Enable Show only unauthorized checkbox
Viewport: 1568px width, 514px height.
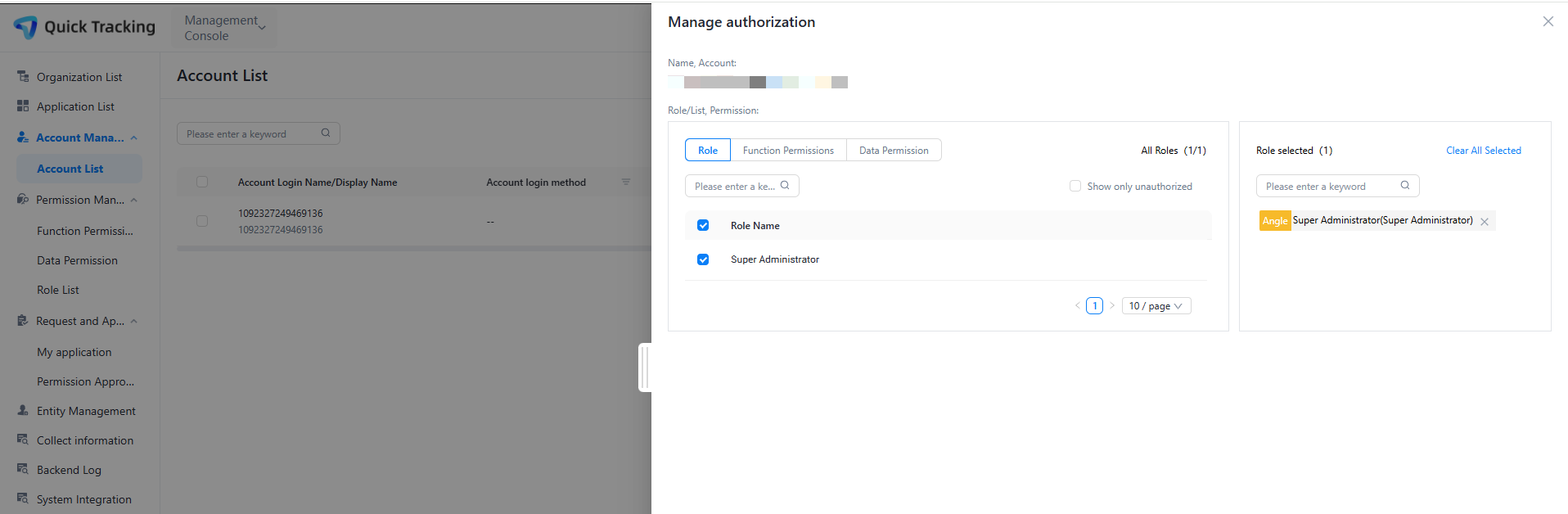[x=1075, y=186]
